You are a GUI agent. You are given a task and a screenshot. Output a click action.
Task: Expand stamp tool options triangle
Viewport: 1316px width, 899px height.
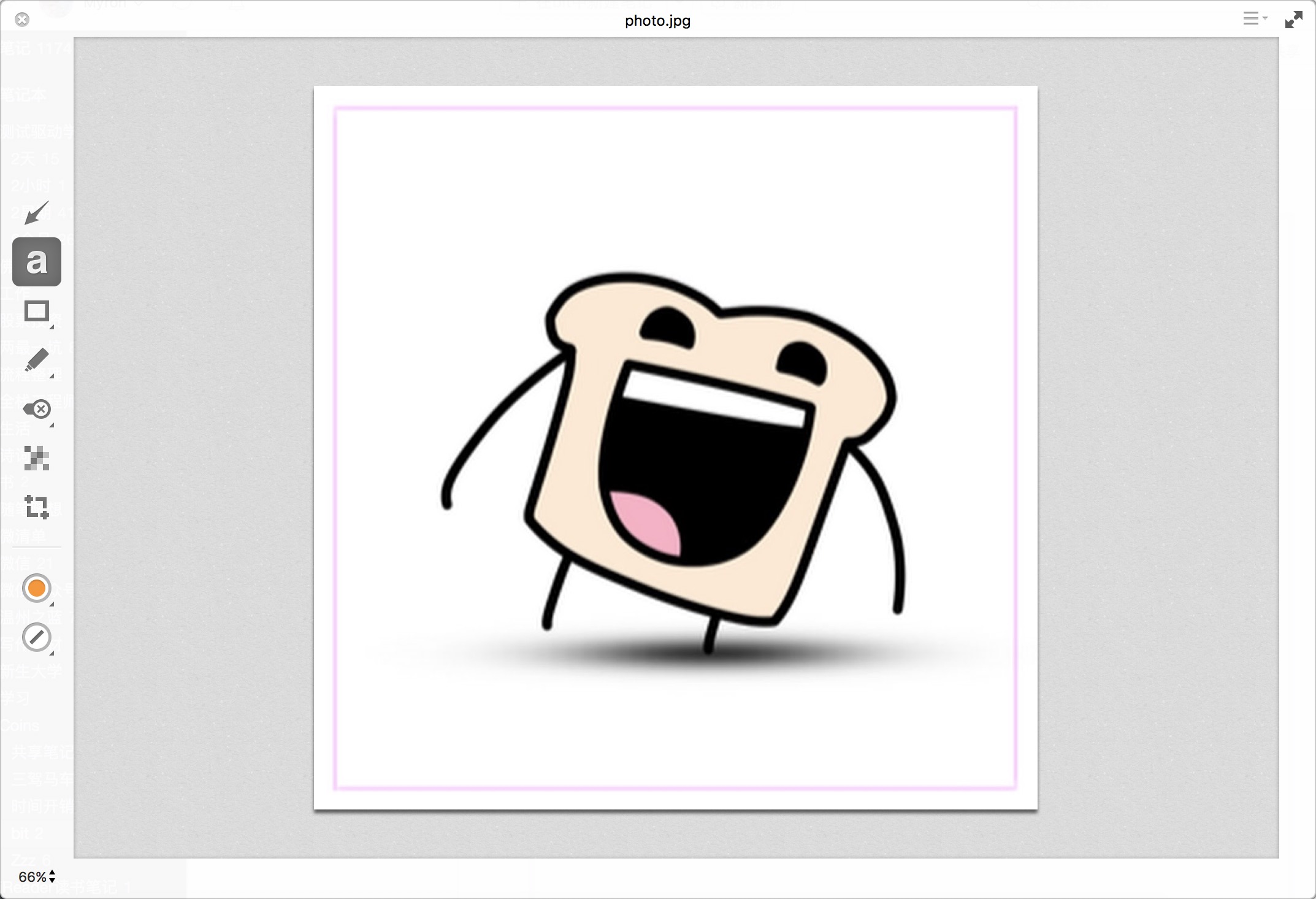52,425
